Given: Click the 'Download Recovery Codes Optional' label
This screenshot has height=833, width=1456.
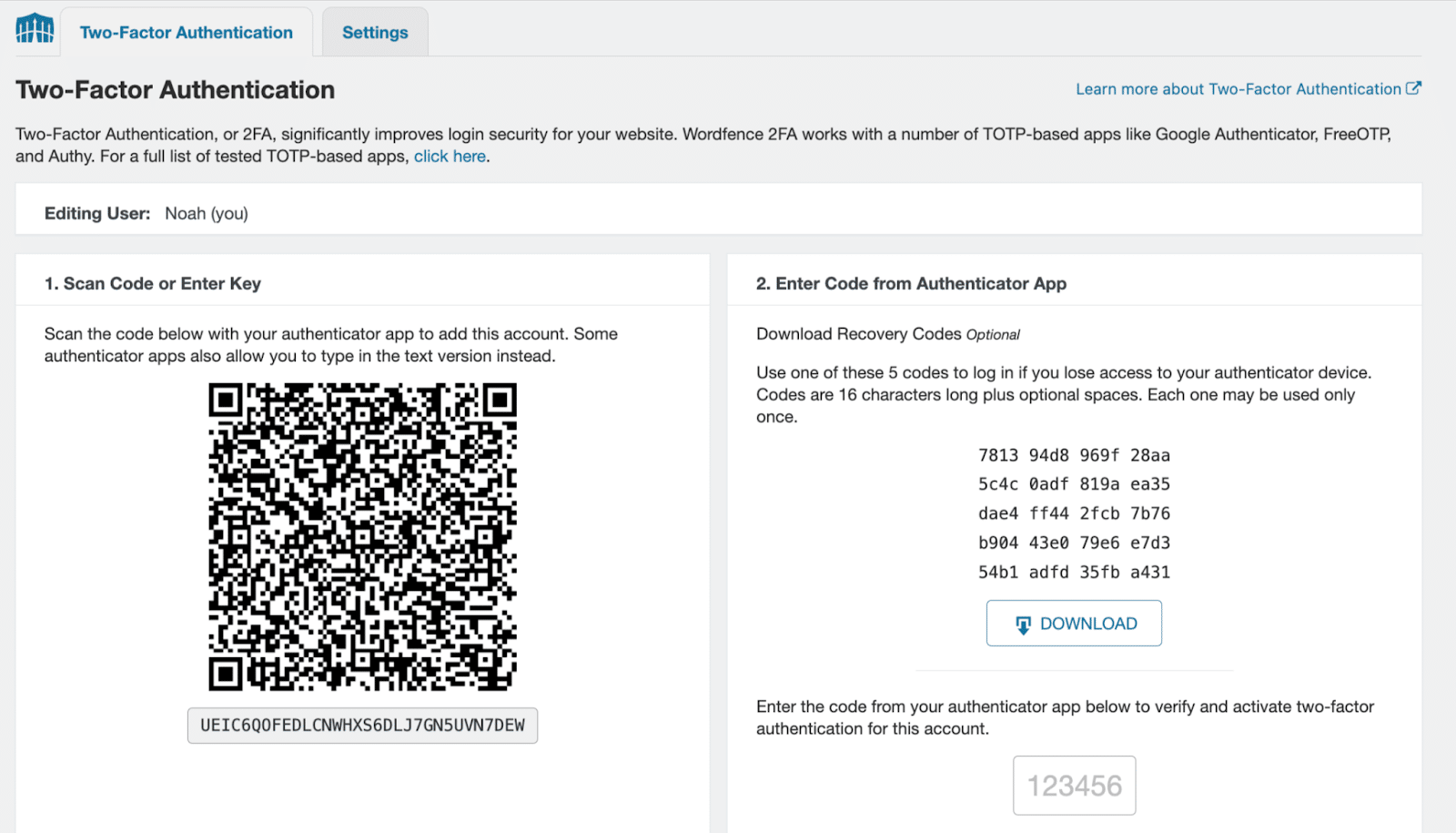Looking at the screenshot, I should pyautogui.click(x=888, y=334).
